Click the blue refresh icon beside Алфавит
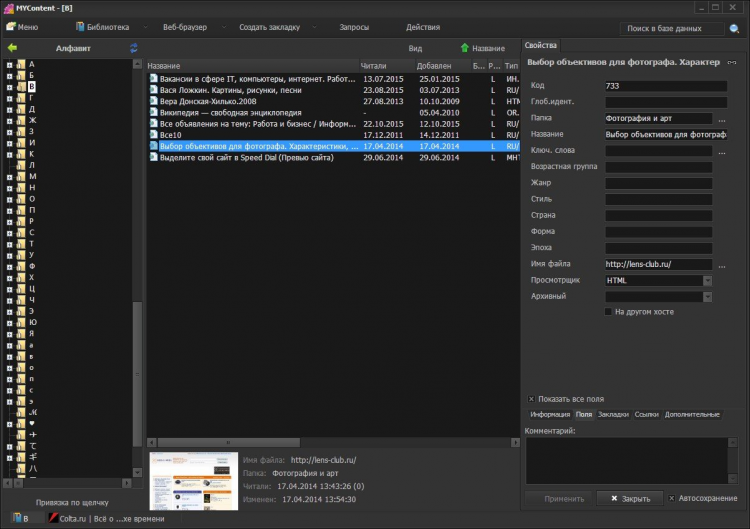 pyautogui.click(x=134, y=47)
